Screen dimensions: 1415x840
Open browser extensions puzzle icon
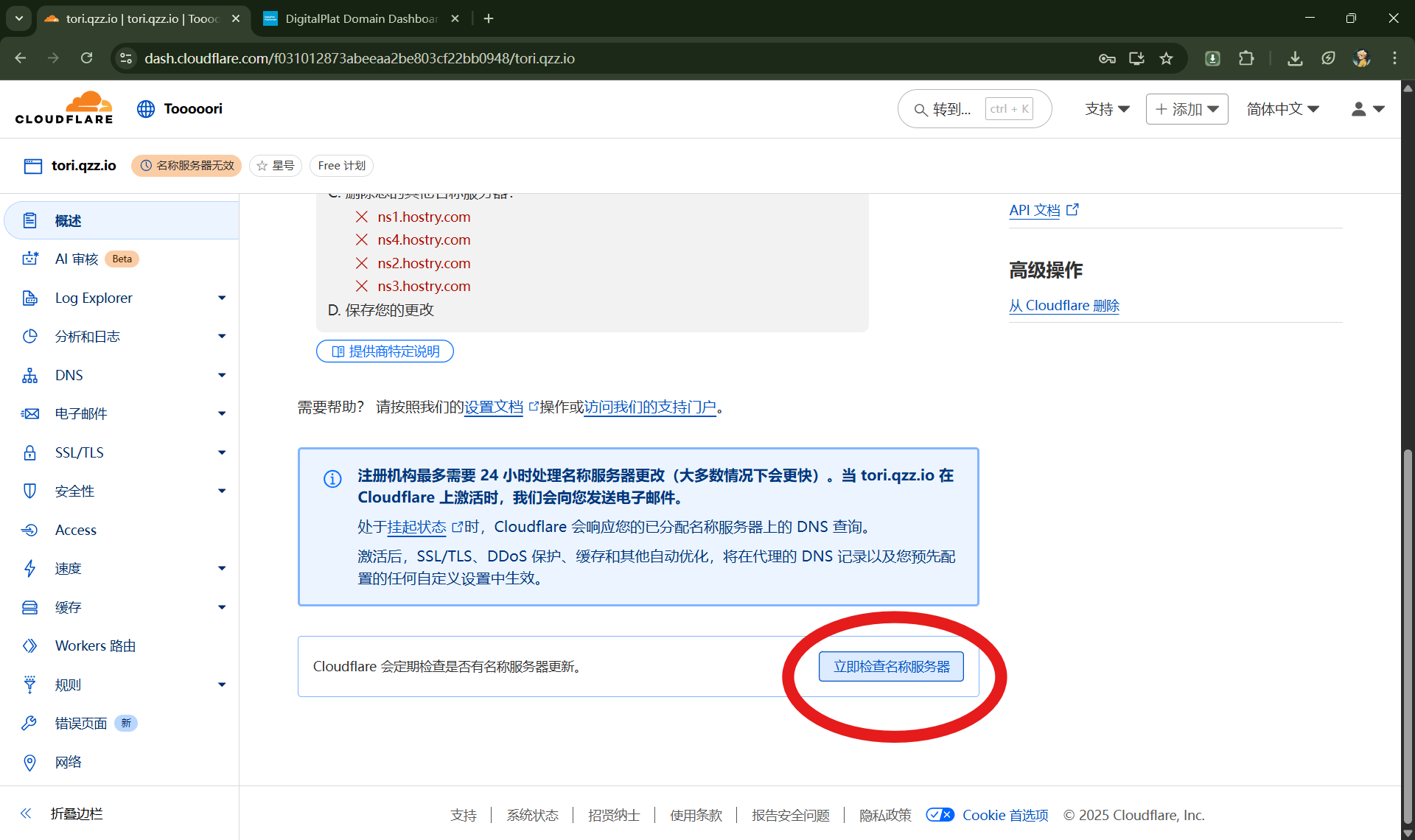1246,58
